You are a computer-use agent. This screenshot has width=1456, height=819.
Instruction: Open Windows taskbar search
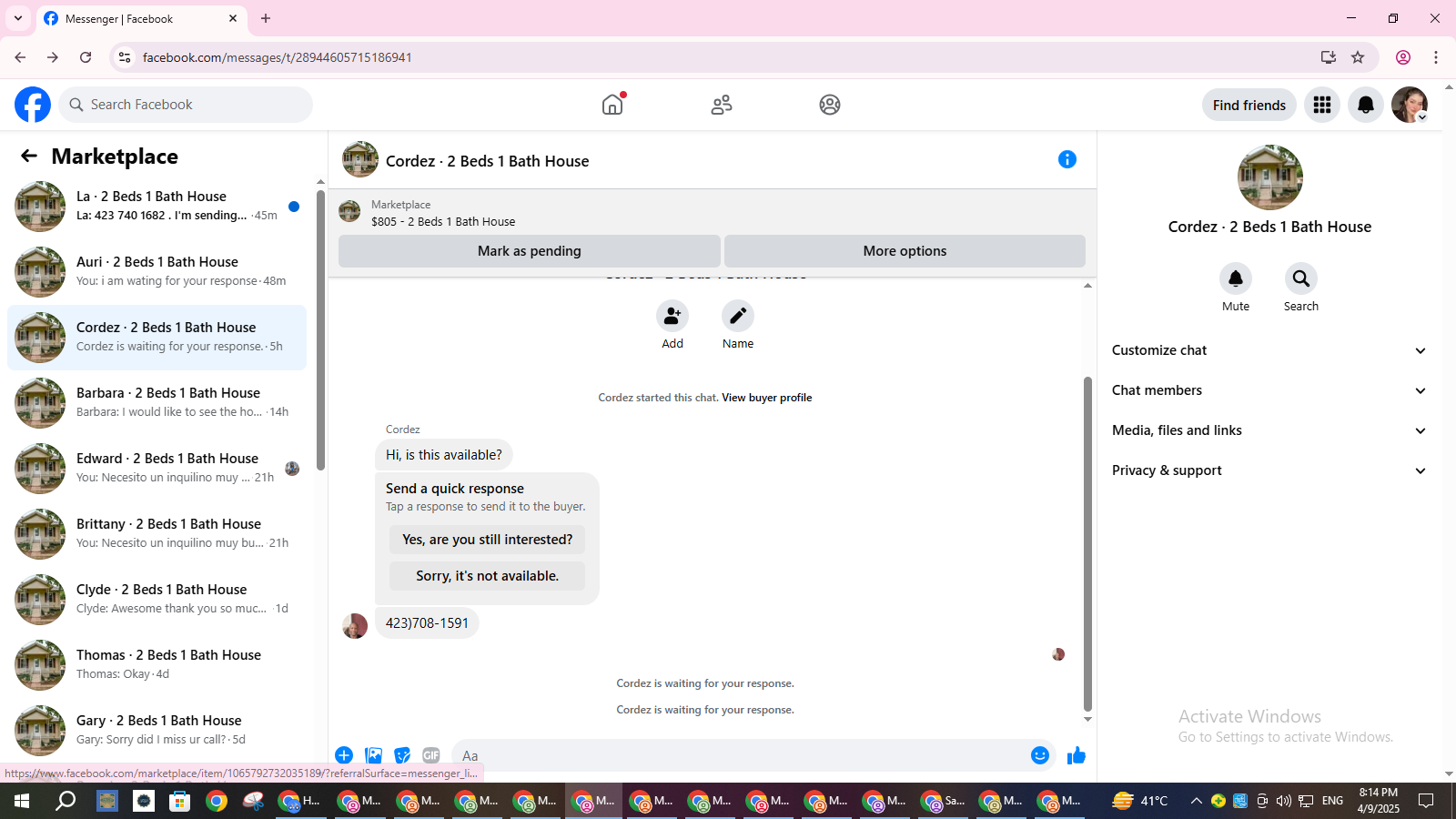coord(66,801)
